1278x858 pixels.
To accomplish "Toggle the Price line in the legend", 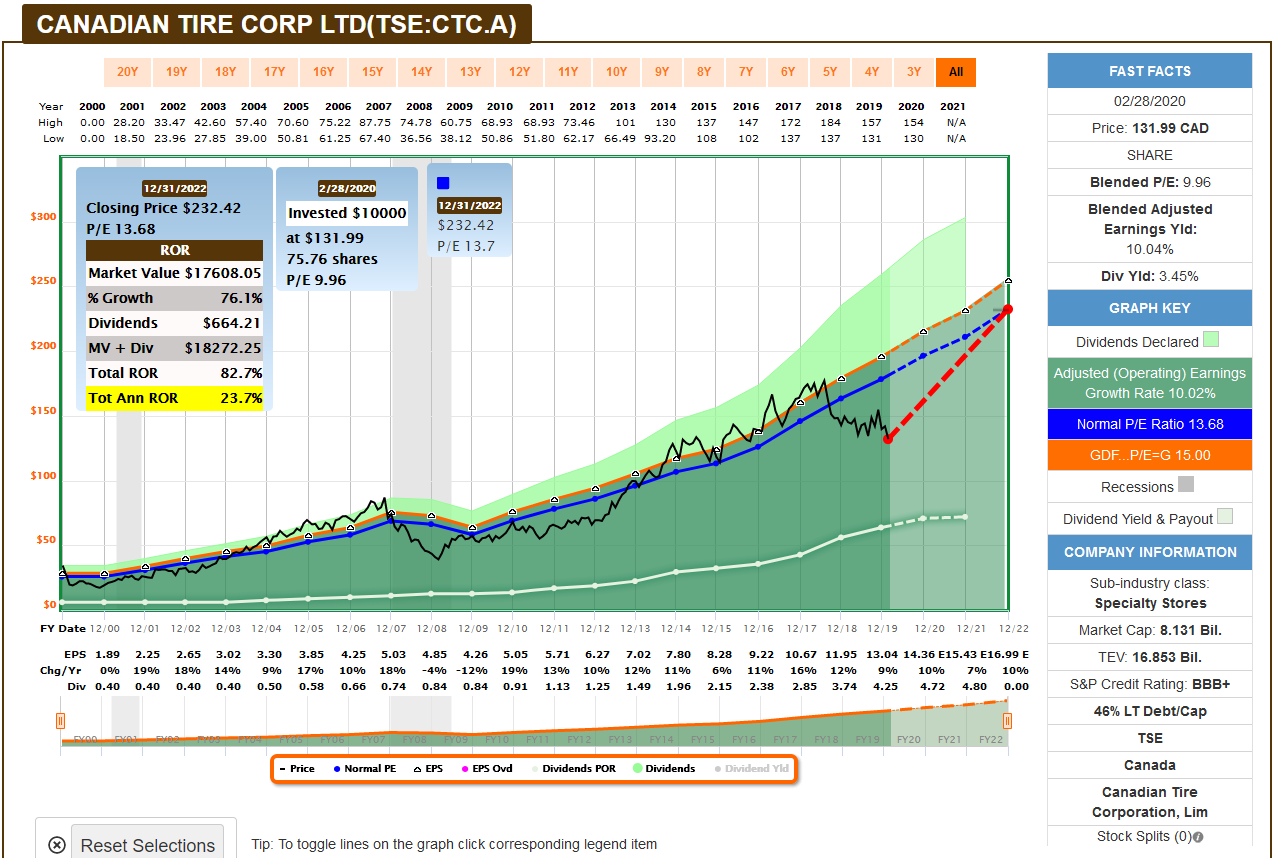I will coord(297,769).
